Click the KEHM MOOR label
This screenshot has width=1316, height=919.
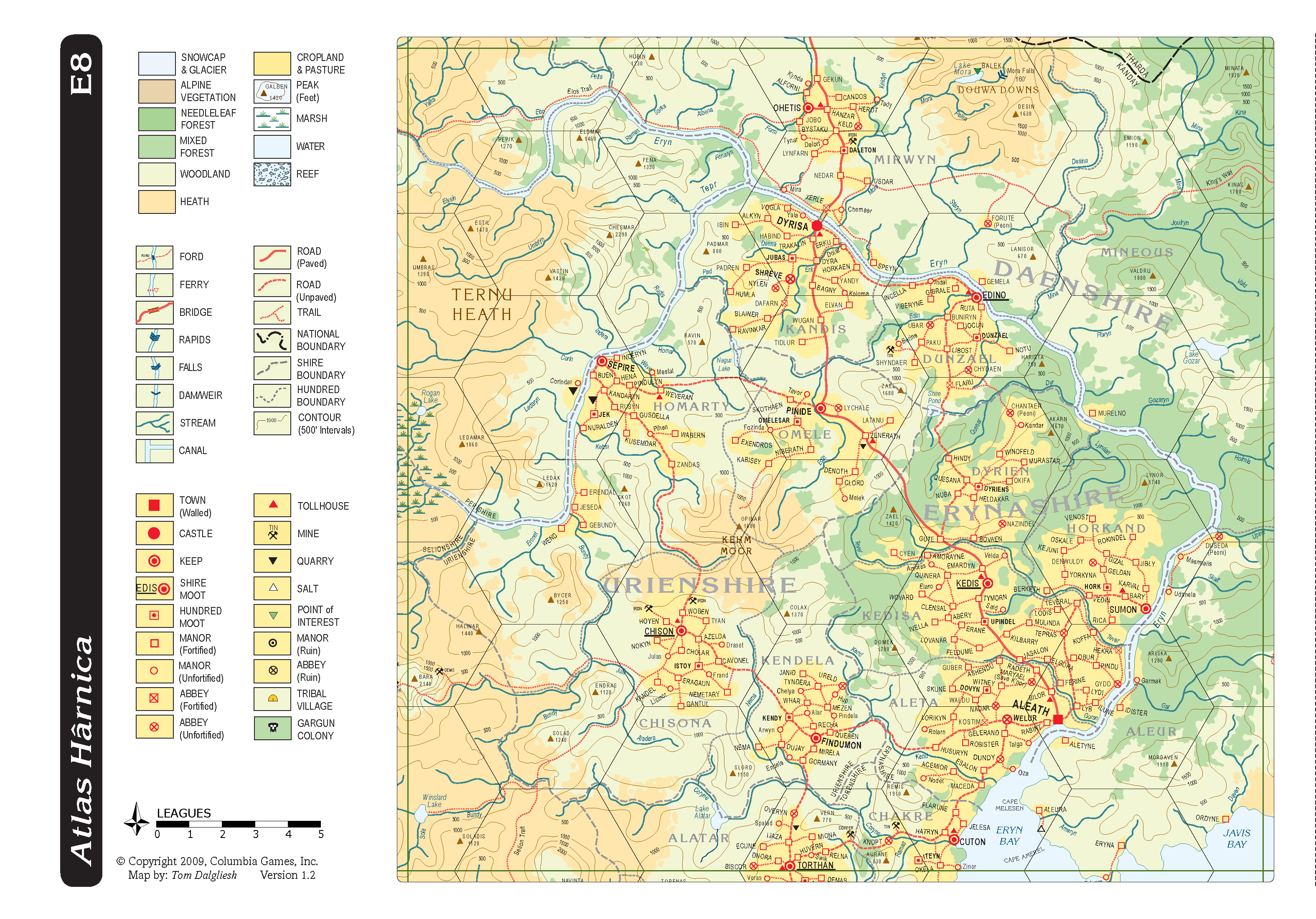737,545
